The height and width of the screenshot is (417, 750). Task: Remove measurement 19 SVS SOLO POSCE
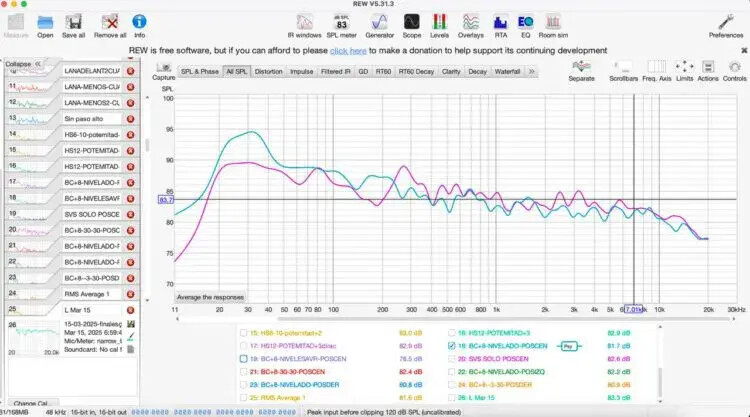[x=130, y=214]
